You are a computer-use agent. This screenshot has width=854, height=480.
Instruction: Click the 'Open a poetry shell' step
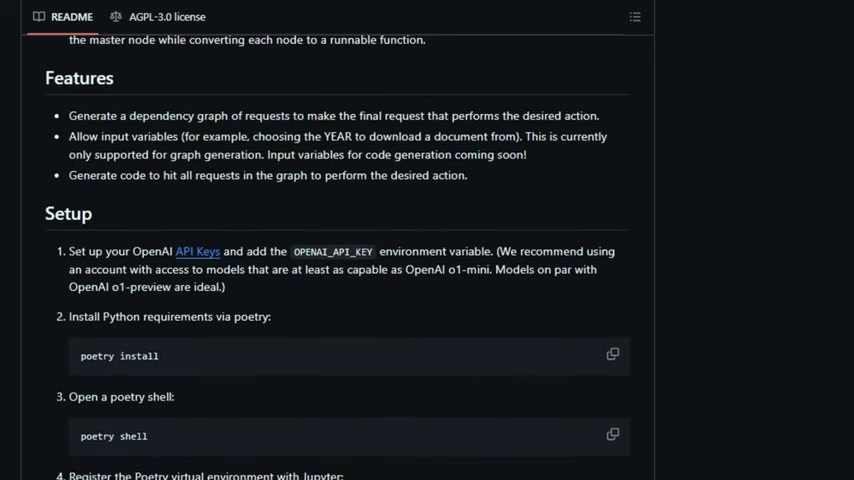pyautogui.click(x=121, y=397)
